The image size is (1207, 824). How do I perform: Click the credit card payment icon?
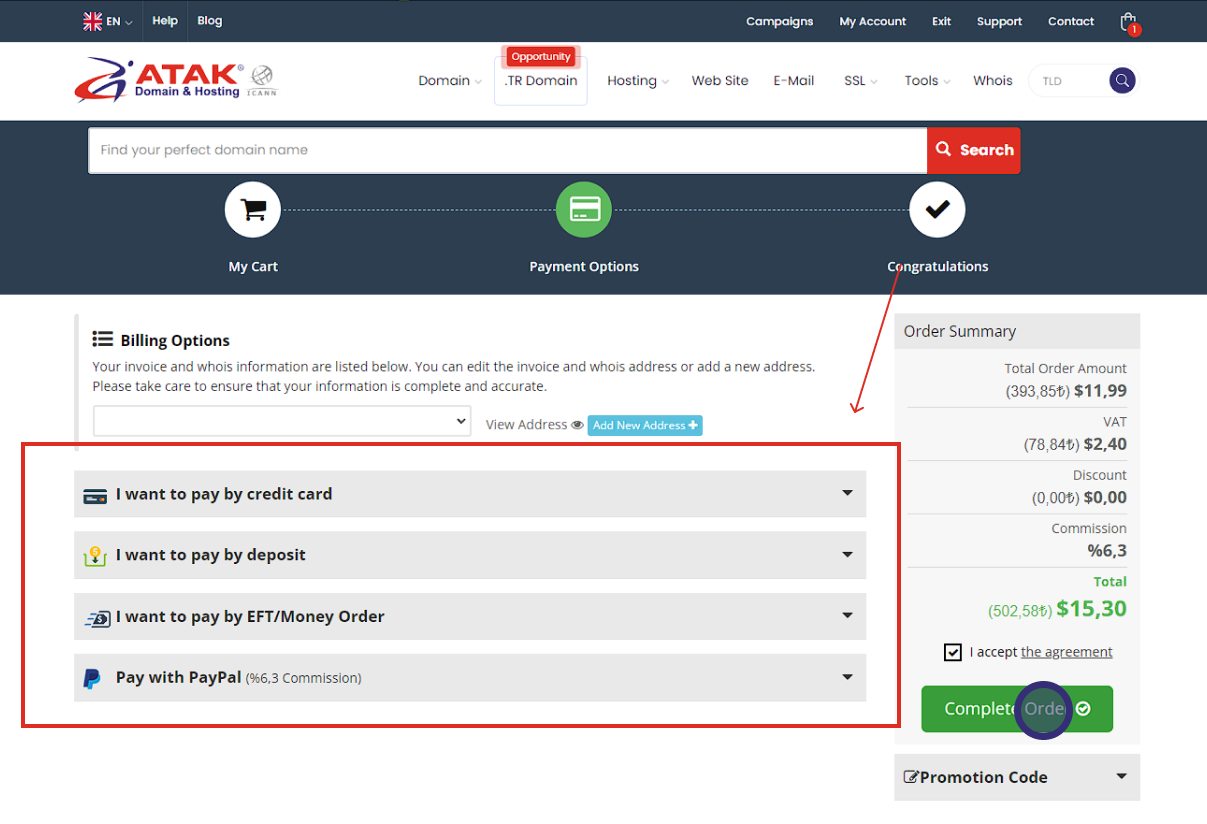(95, 495)
